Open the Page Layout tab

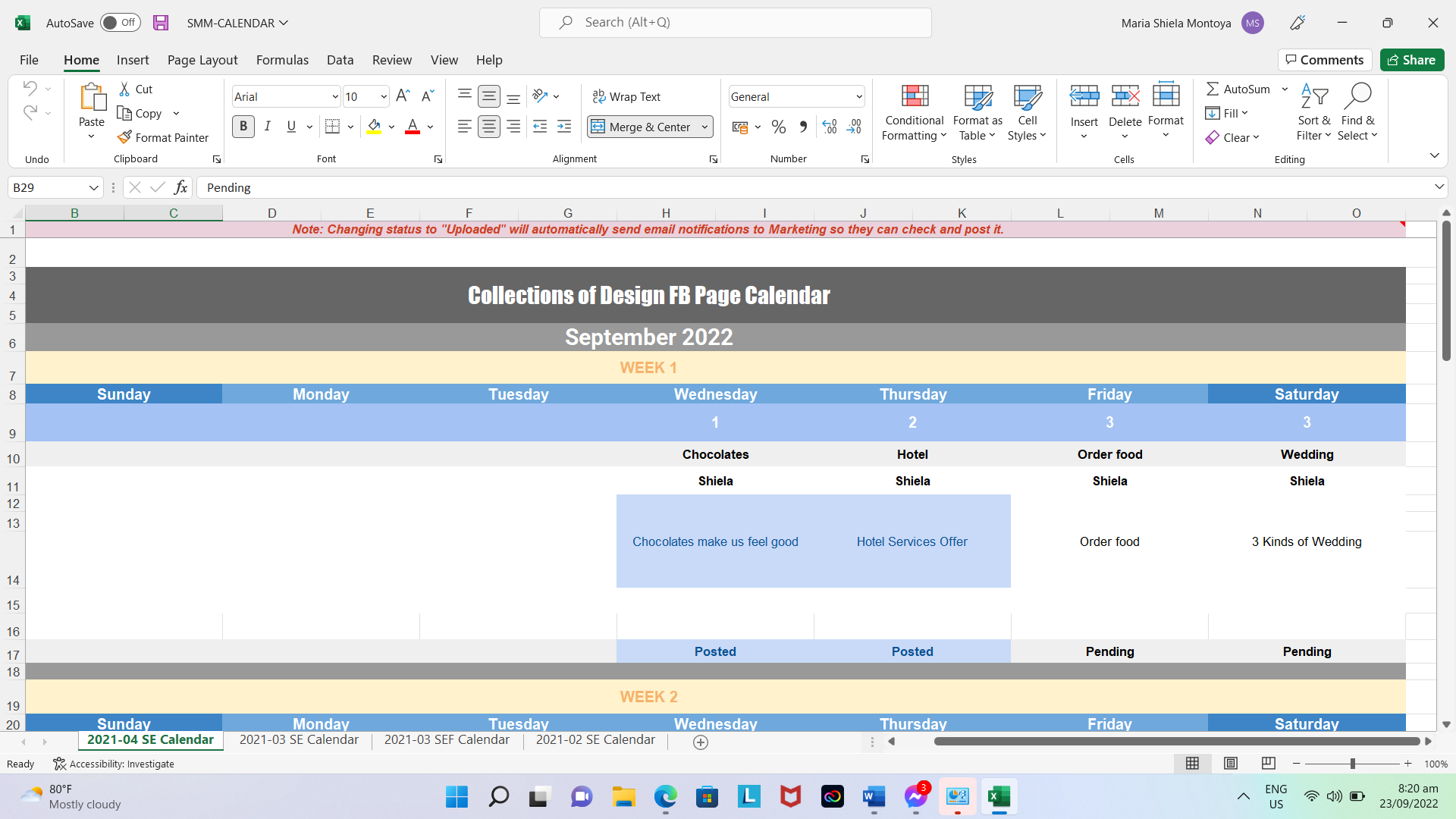[202, 60]
